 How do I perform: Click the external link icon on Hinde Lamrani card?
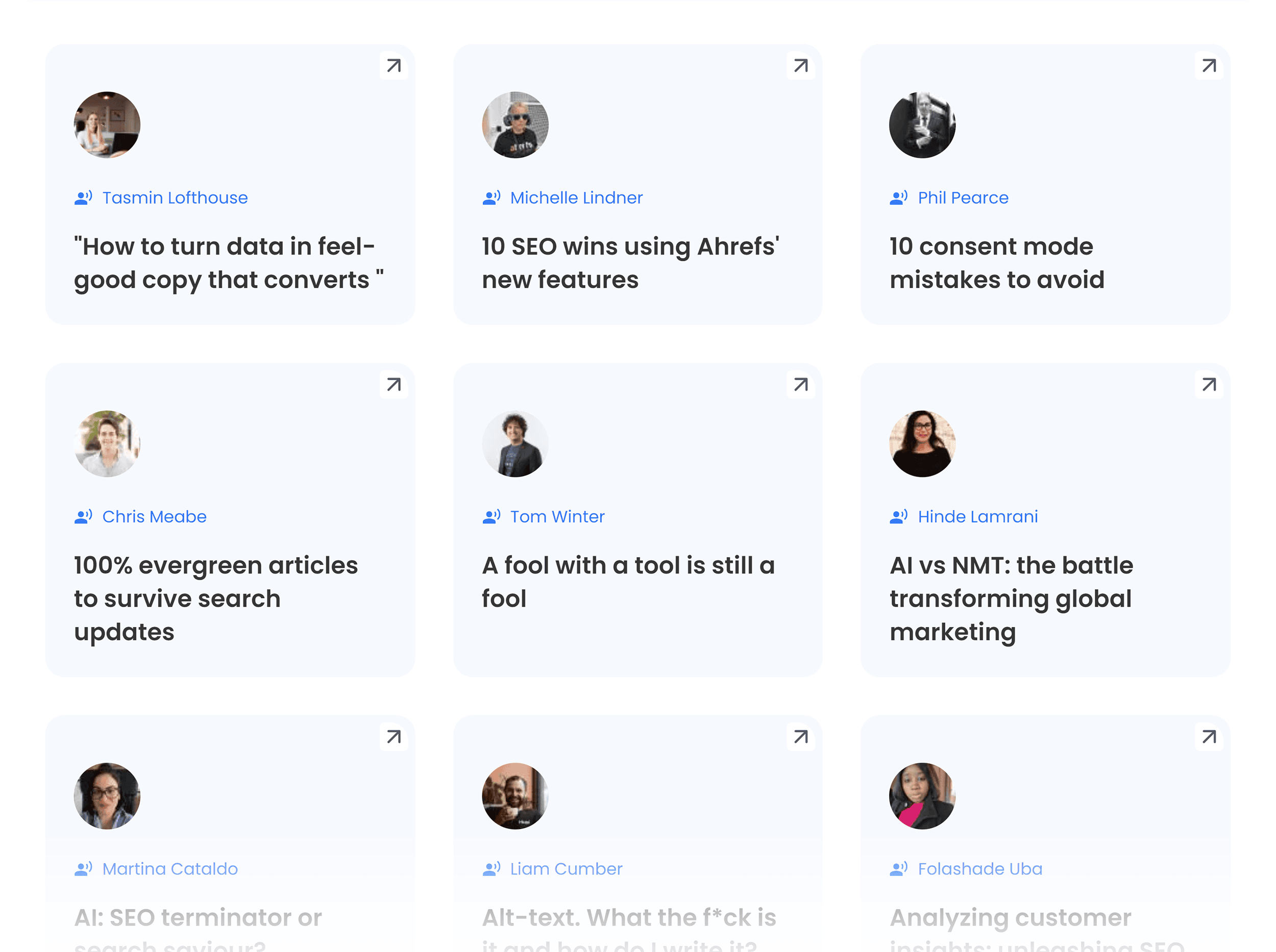(x=1209, y=384)
